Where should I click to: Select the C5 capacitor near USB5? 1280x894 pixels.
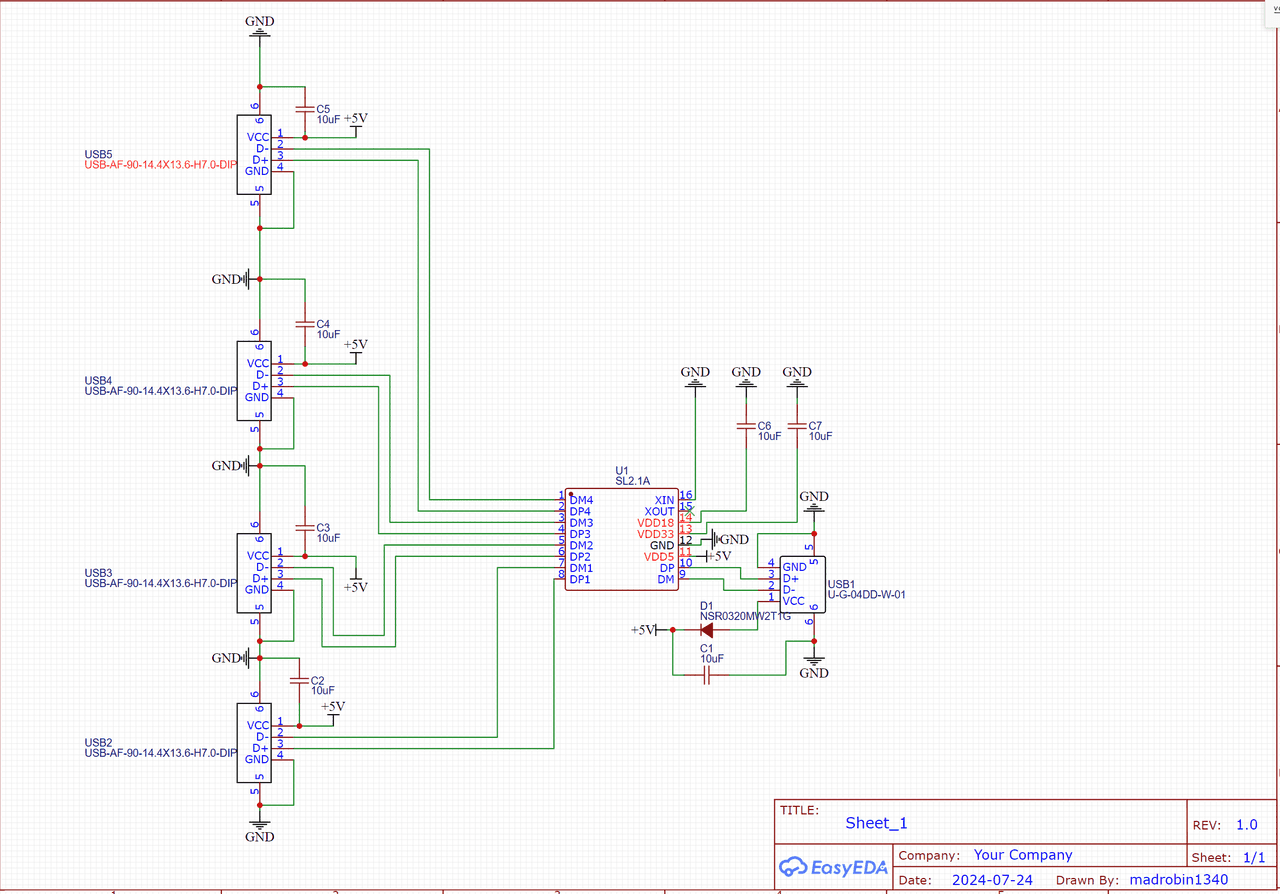coord(303,108)
